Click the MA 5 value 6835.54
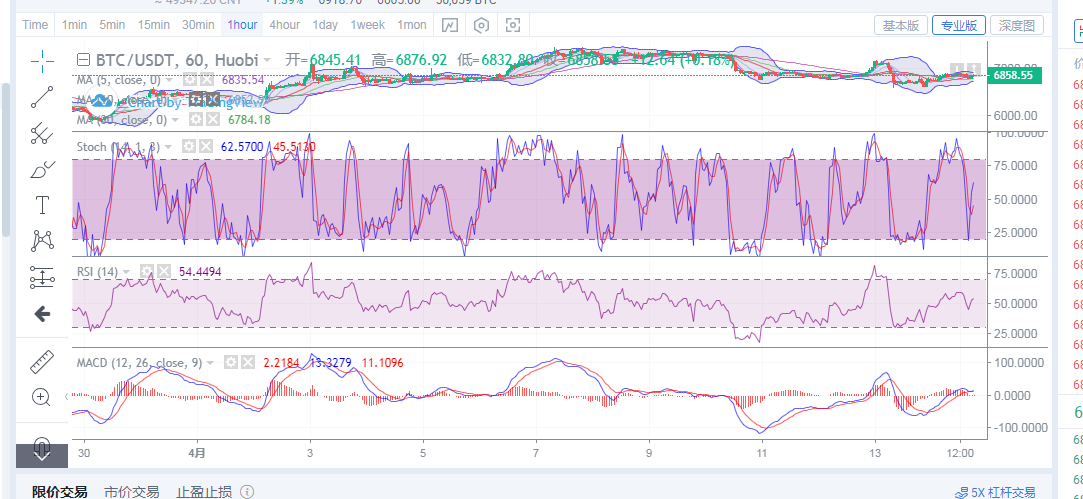Viewport: 1083px width, 499px height. (x=243, y=79)
